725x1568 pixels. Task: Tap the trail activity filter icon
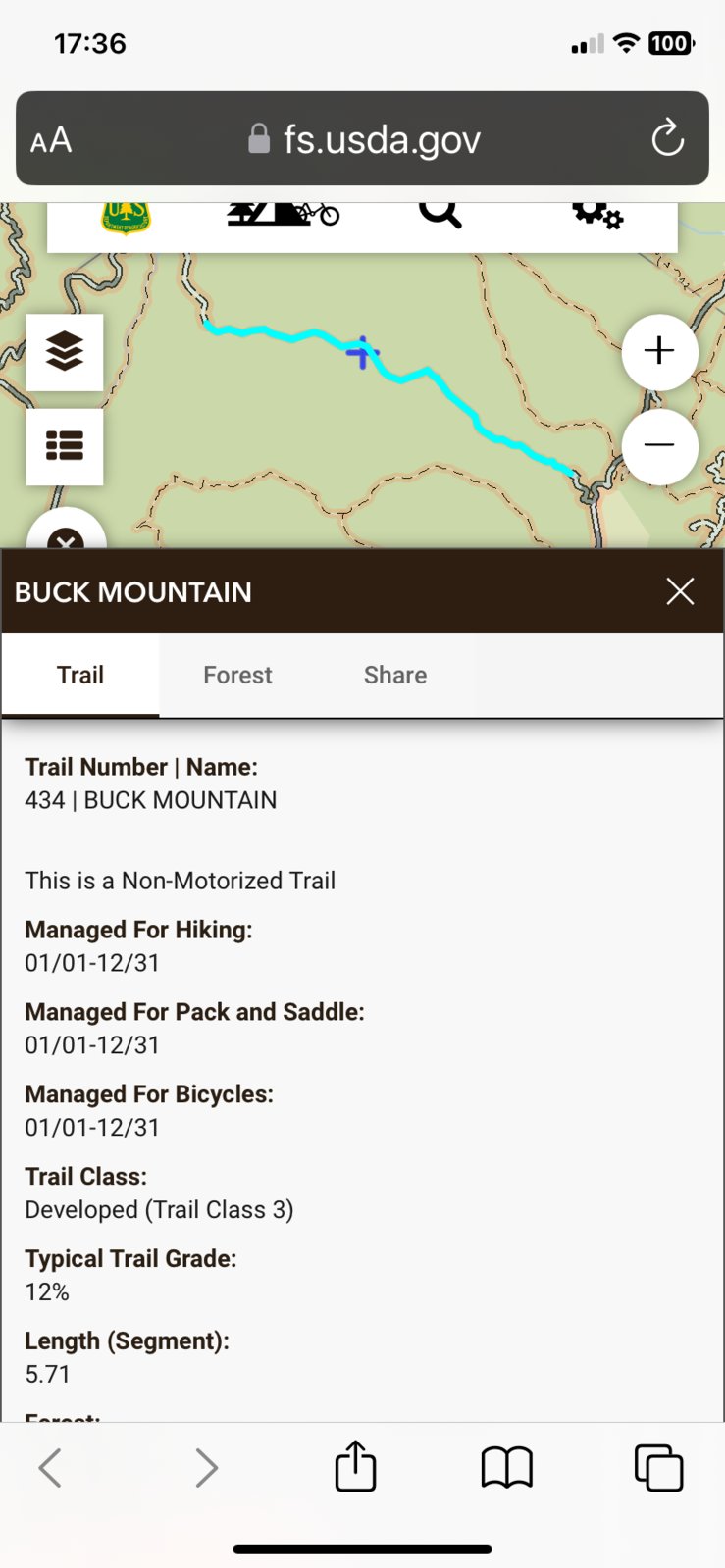[283, 213]
